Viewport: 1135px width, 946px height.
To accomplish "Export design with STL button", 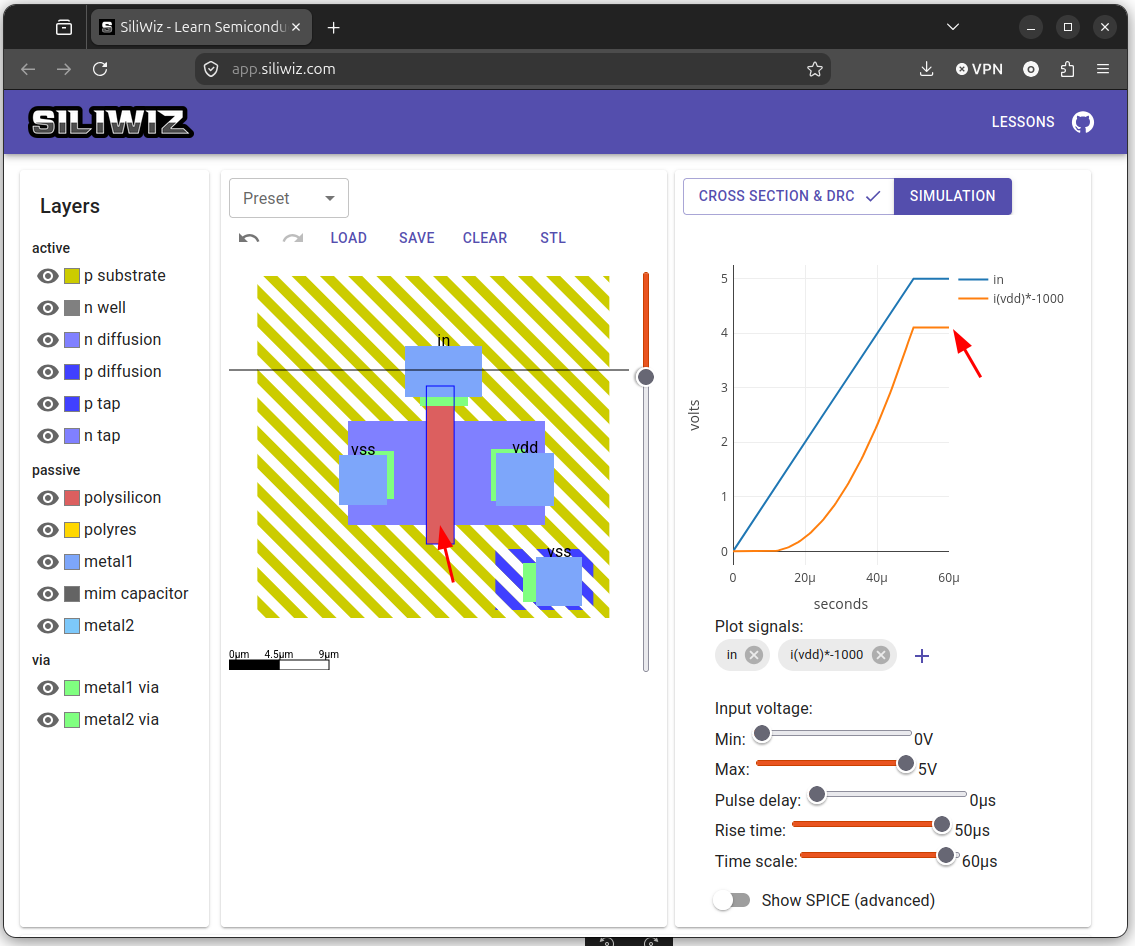I will coord(553,238).
